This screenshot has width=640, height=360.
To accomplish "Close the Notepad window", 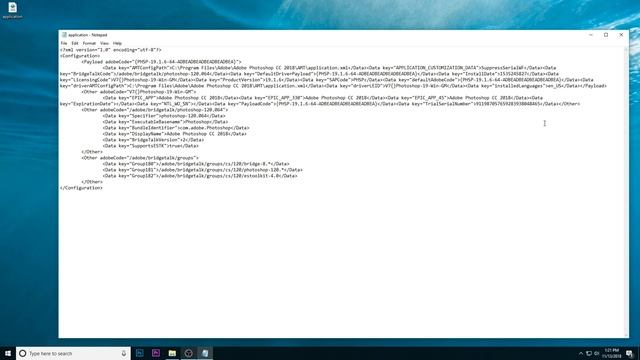I will (621, 35).
